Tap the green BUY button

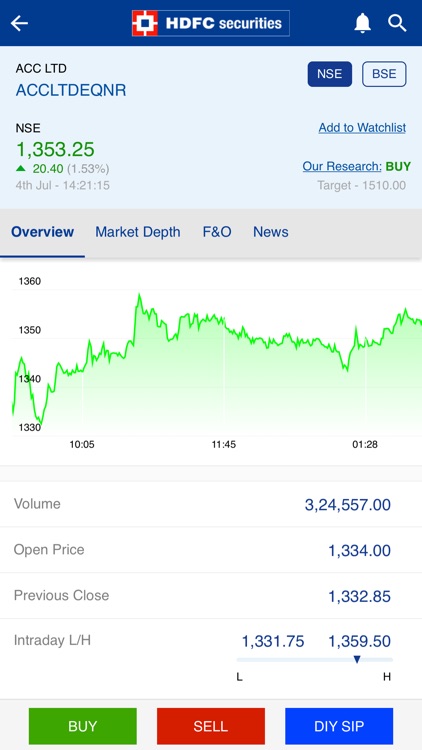(x=83, y=726)
